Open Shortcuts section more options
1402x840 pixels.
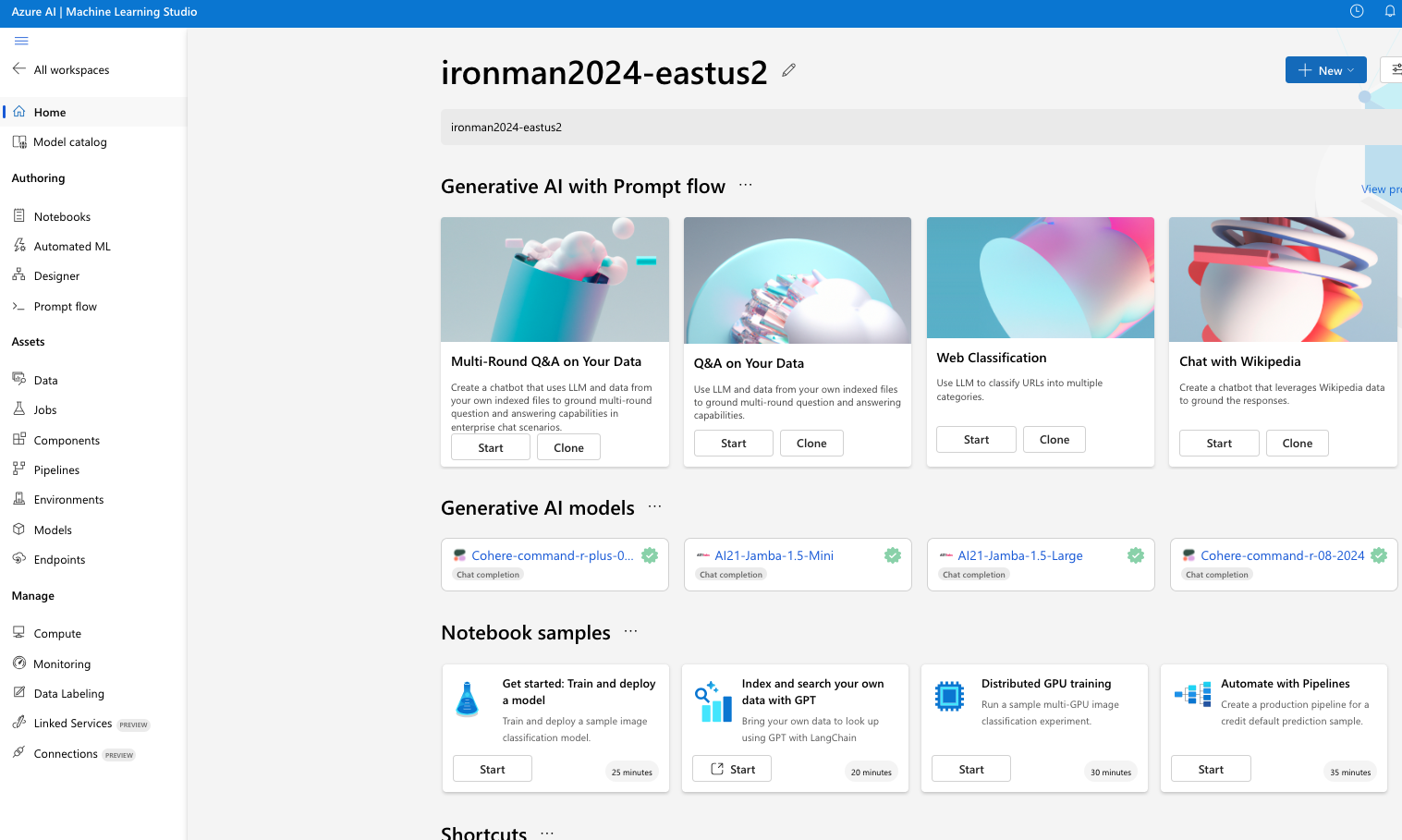tap(547, 833)
